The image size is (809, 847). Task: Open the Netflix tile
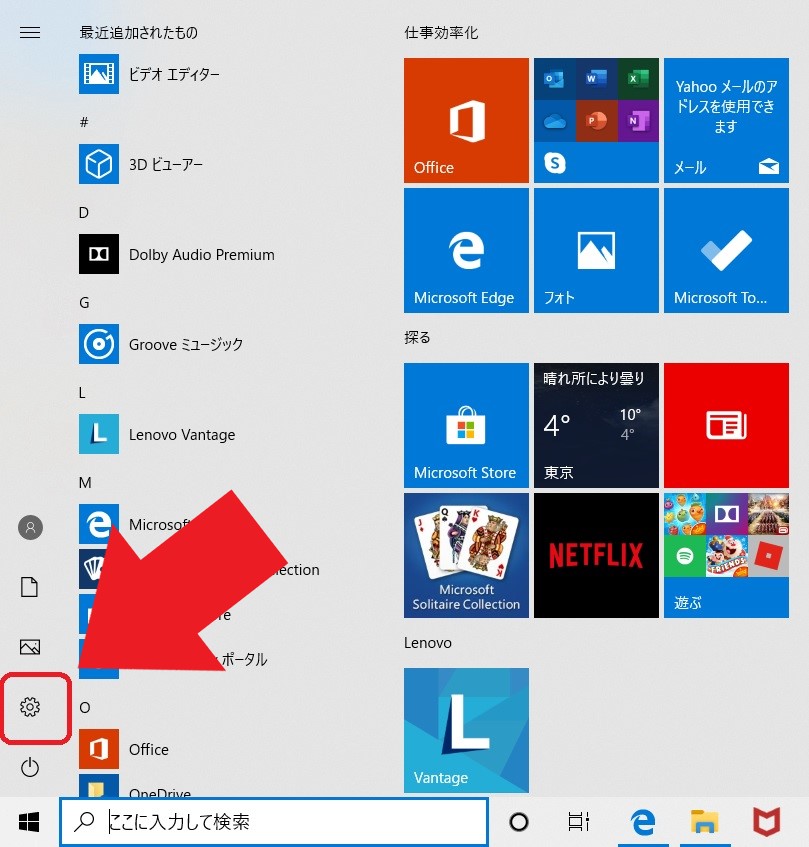coord(596,555)
